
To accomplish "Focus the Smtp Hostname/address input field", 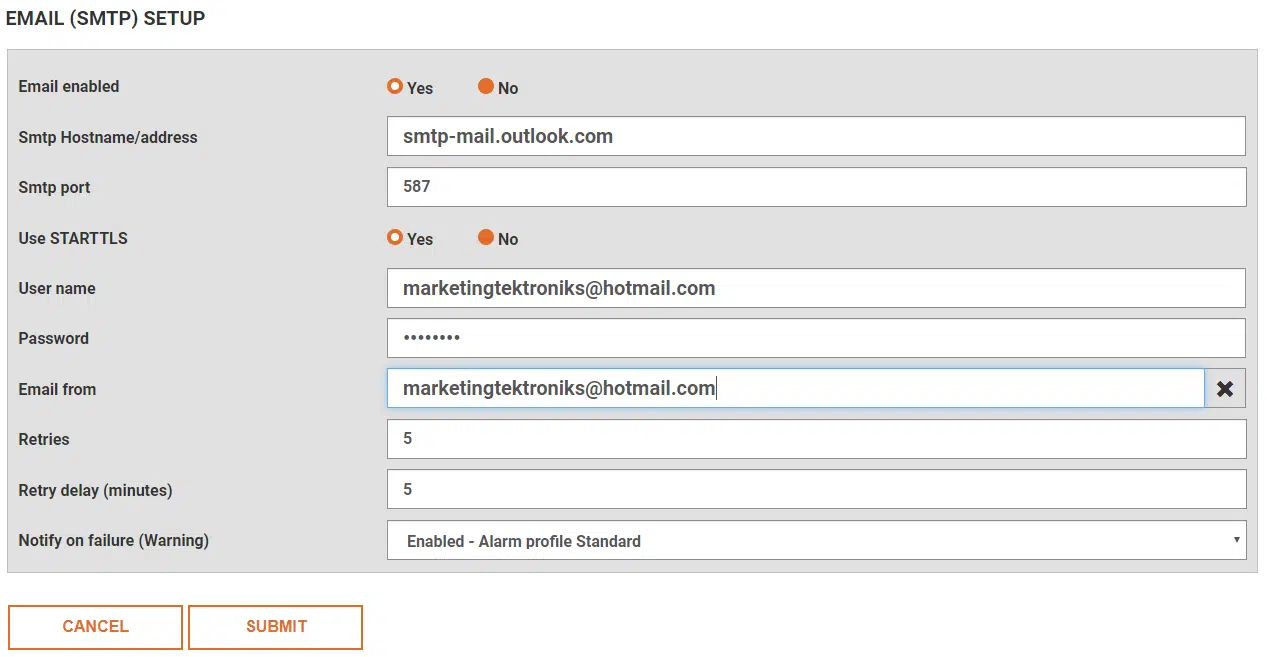I will [x=815, y=136].
